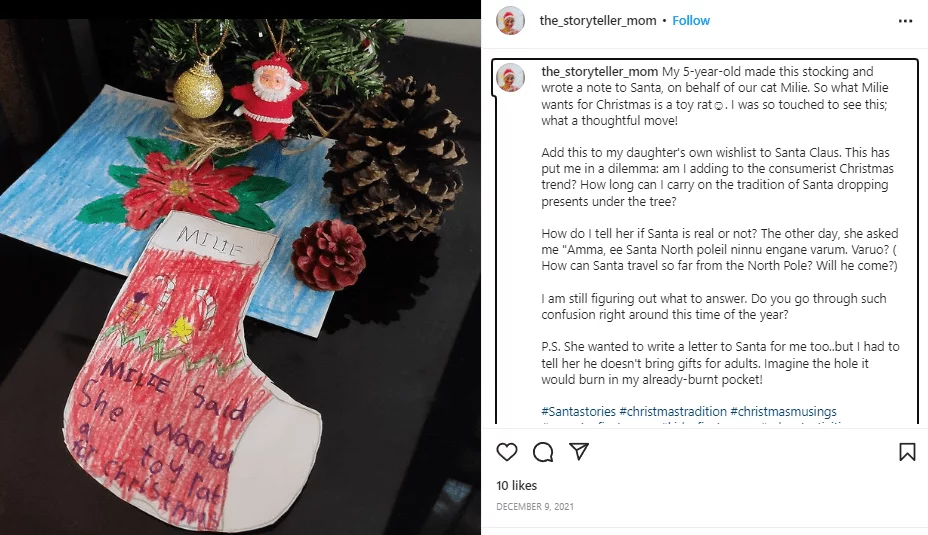The image size is (928, 535).
Task: Open the three-dot more options menu
Action: tap(906, 21)
